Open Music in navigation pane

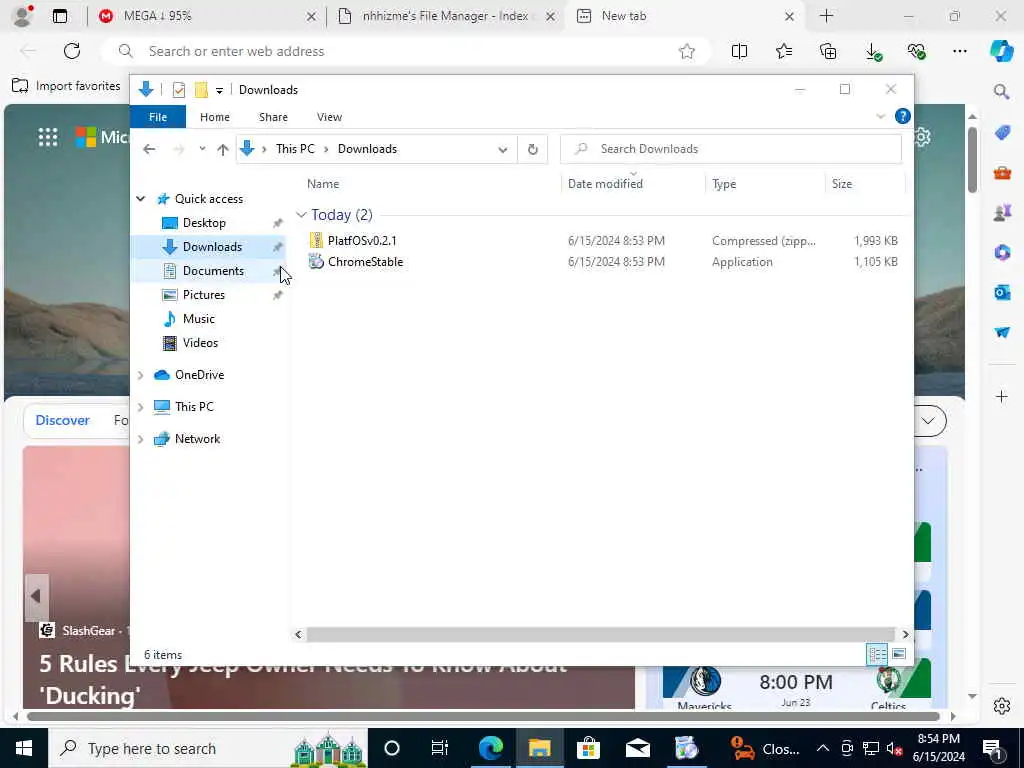coord(199,319)
